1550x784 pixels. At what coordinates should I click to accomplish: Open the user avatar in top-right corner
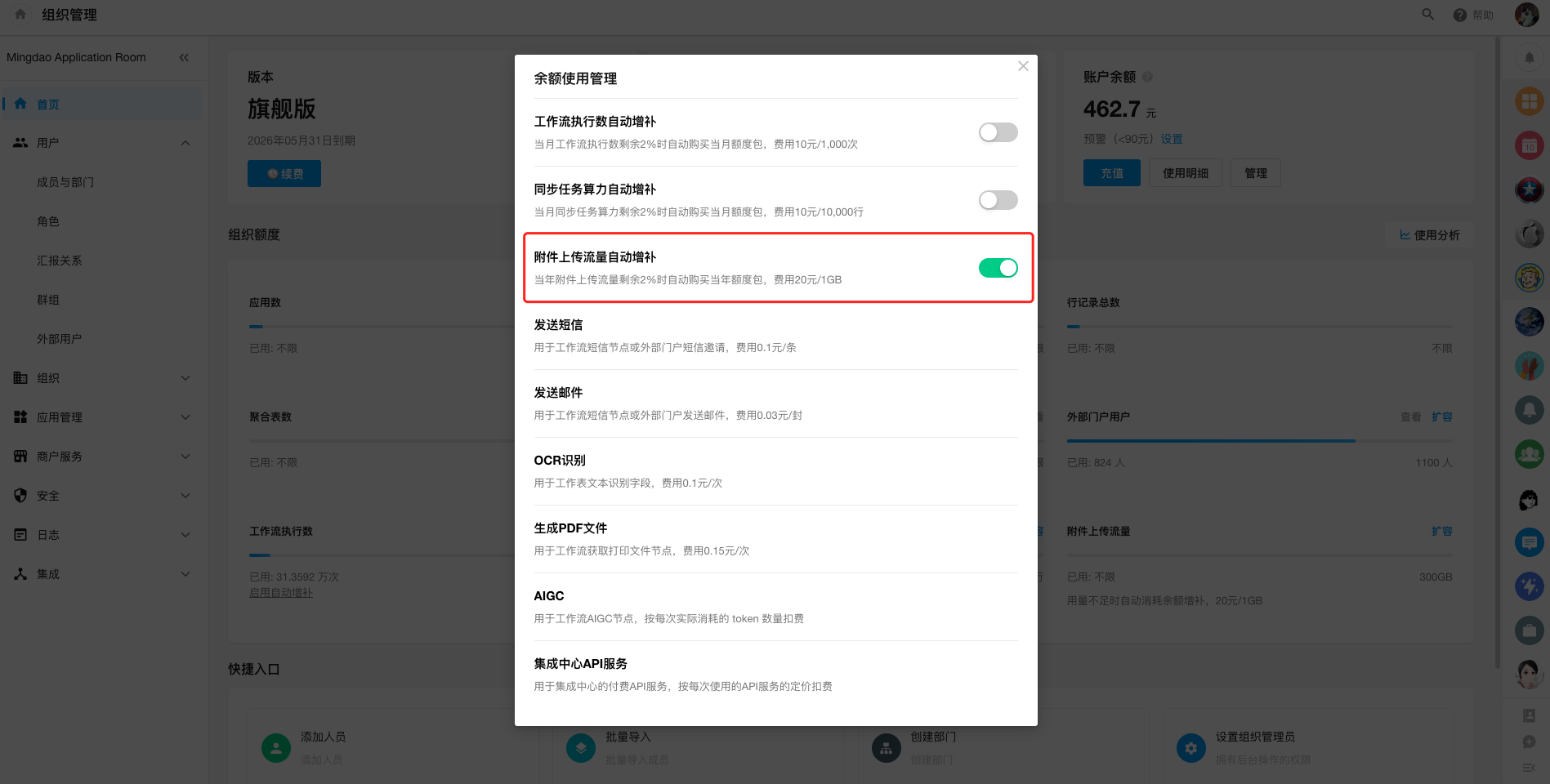(1526, 15)
